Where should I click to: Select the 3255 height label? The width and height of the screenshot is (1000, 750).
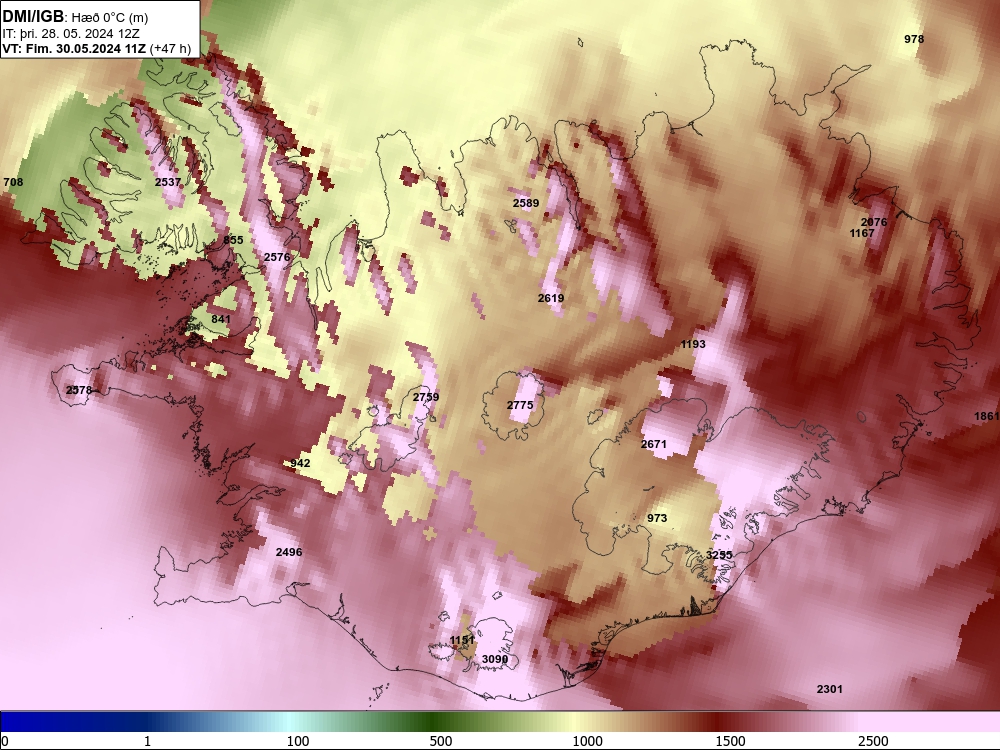[719, 555]
